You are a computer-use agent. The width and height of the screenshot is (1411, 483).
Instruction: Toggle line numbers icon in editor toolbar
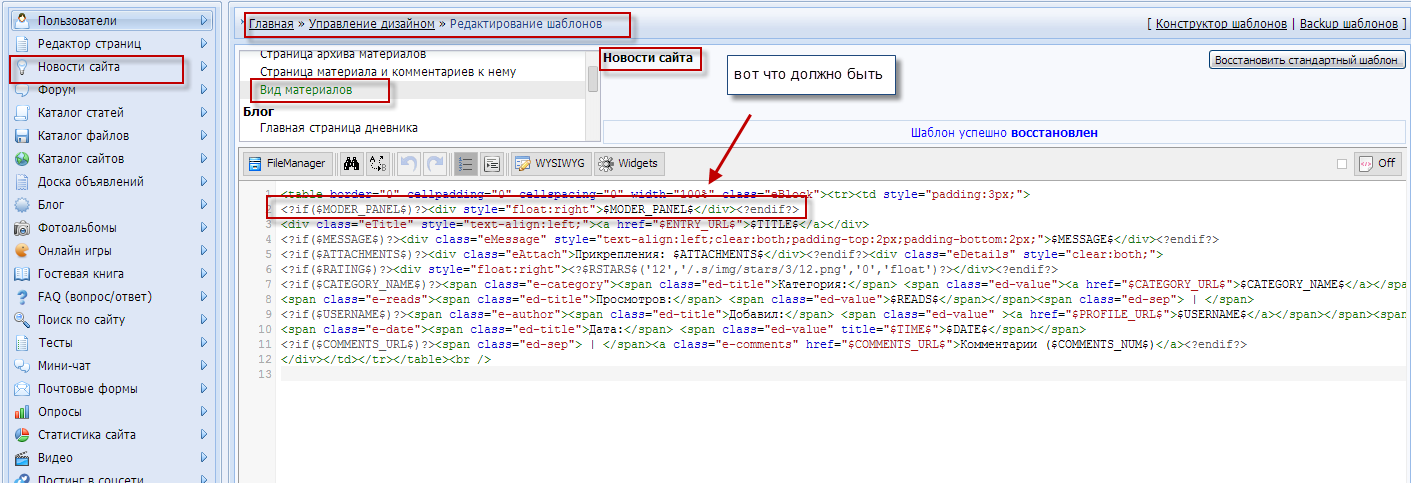tap(465, 164)
